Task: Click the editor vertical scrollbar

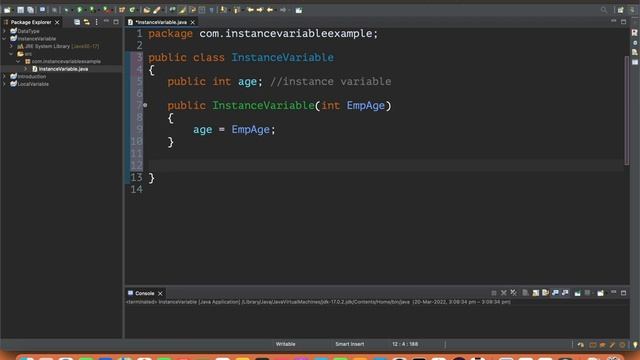Action: point(627,110)
